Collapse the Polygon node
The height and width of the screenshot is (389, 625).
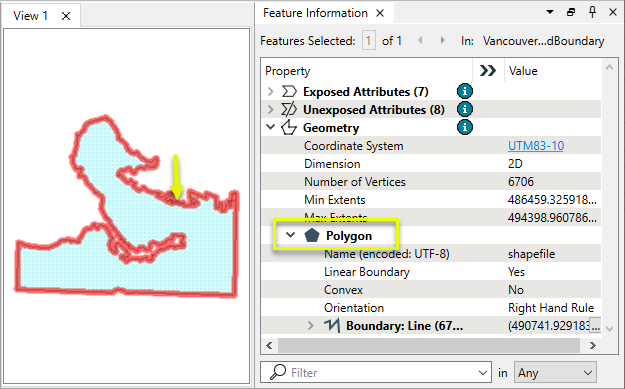291,235
